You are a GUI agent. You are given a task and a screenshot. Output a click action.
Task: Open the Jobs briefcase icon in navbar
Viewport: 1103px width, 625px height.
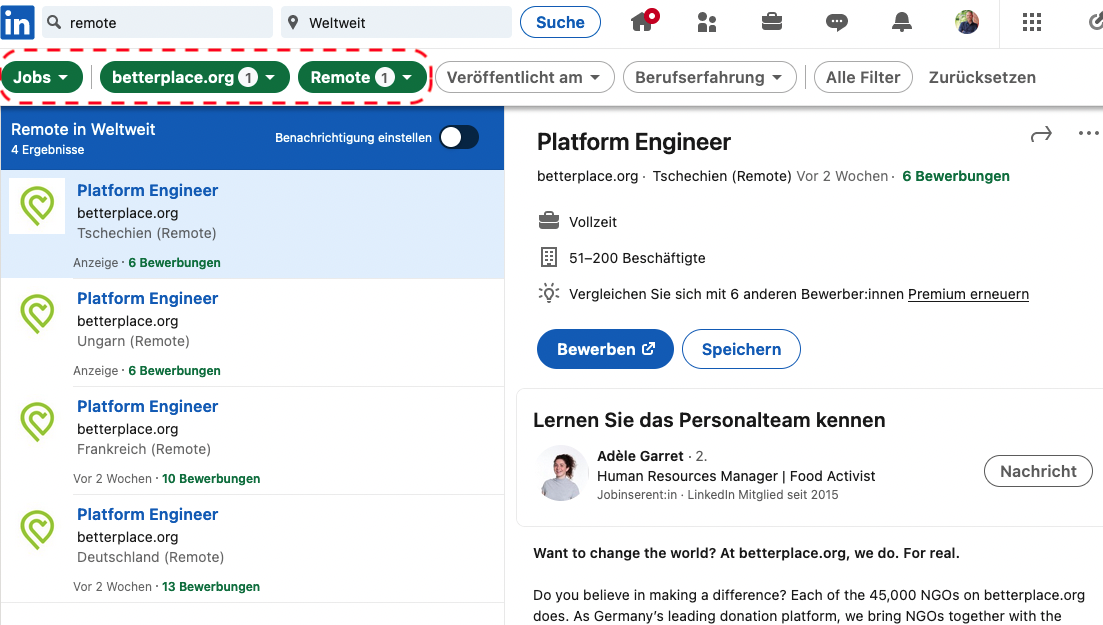772,22
